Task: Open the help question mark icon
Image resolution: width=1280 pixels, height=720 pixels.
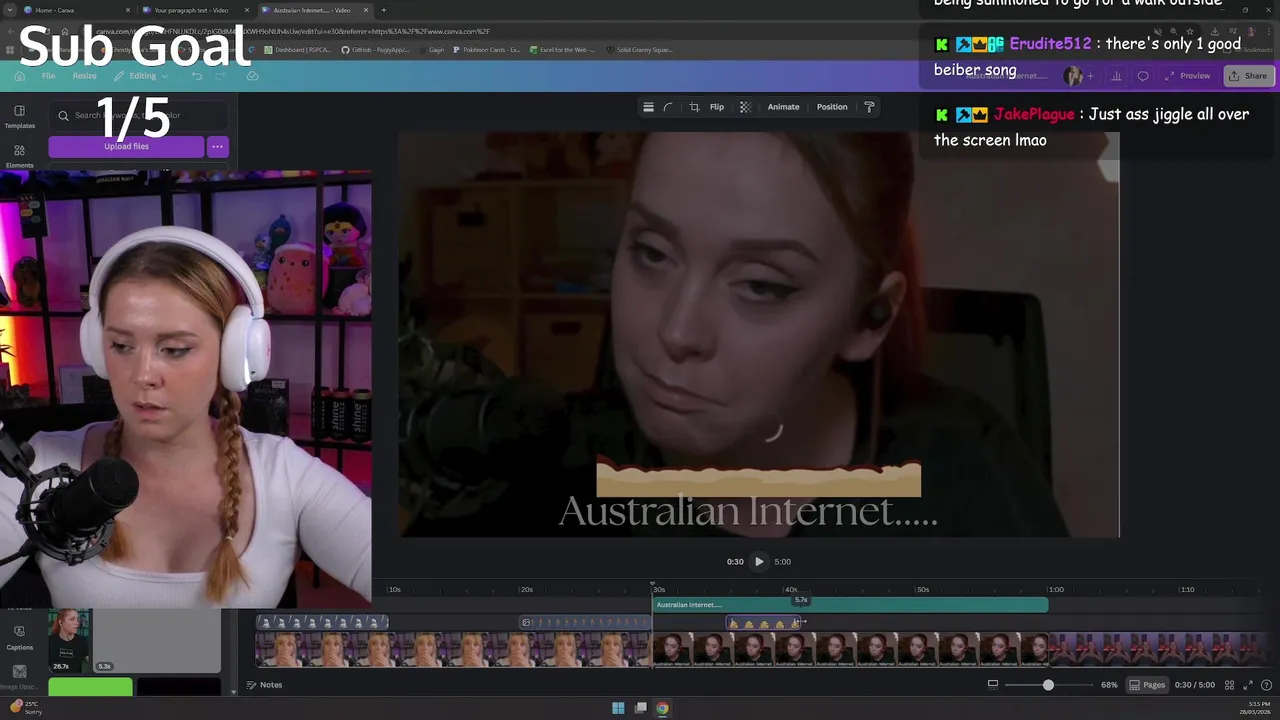Action: 1267,685
